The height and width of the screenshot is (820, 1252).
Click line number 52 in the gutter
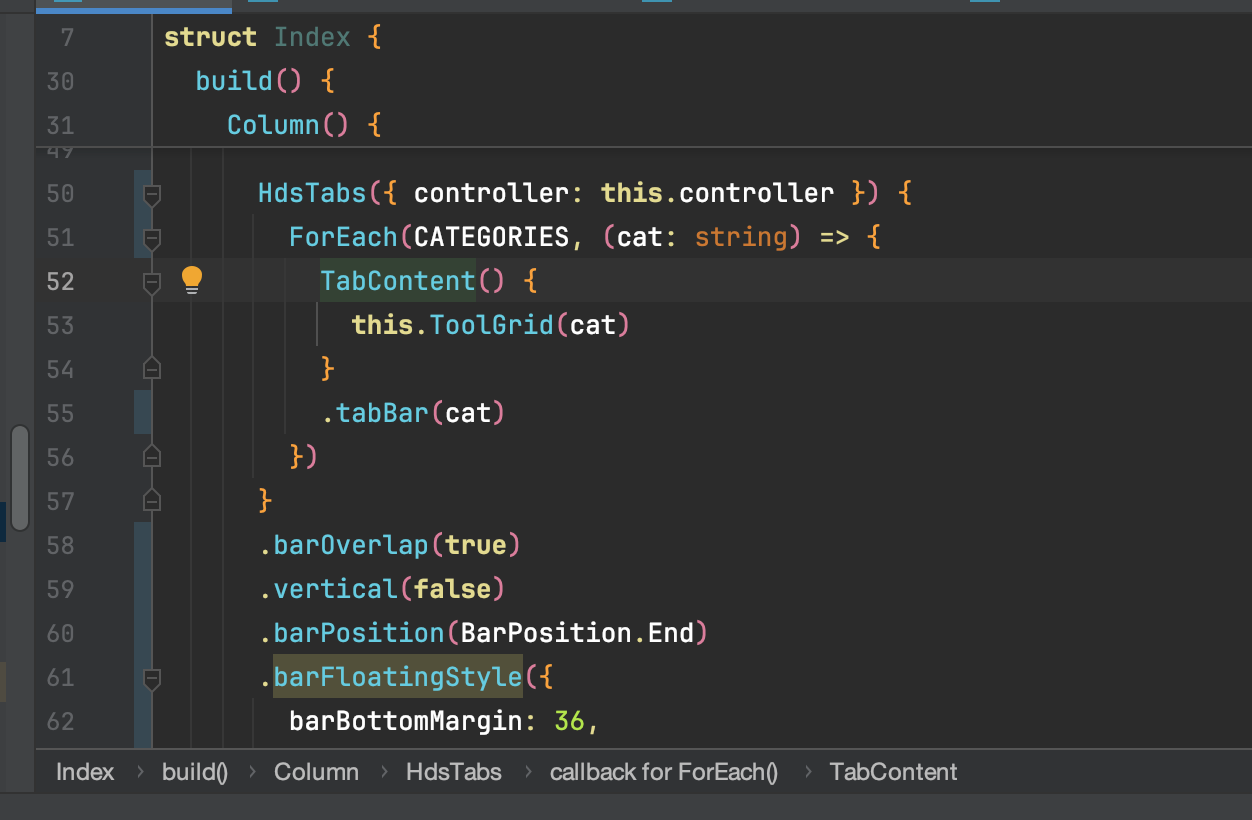click(60, 281)
